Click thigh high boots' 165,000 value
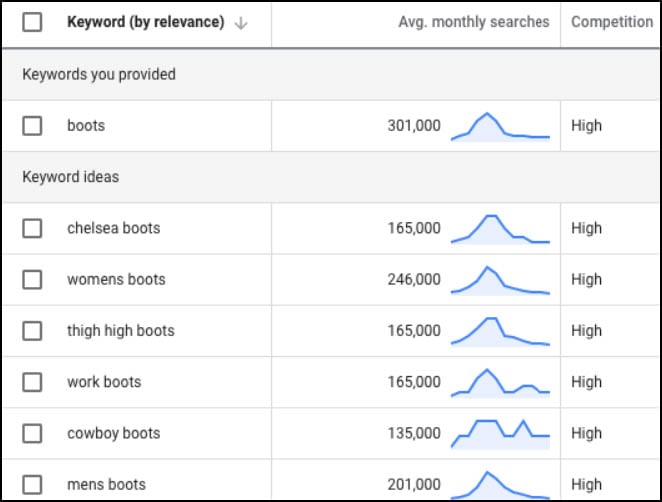Screen dimensions: 662x502 414,331
